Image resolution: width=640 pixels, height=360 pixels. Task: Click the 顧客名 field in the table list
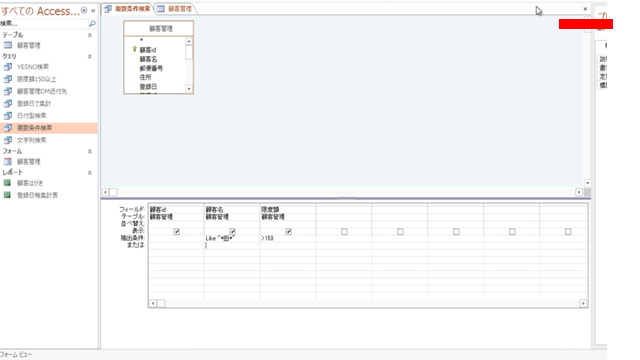(x=148, y=59)
